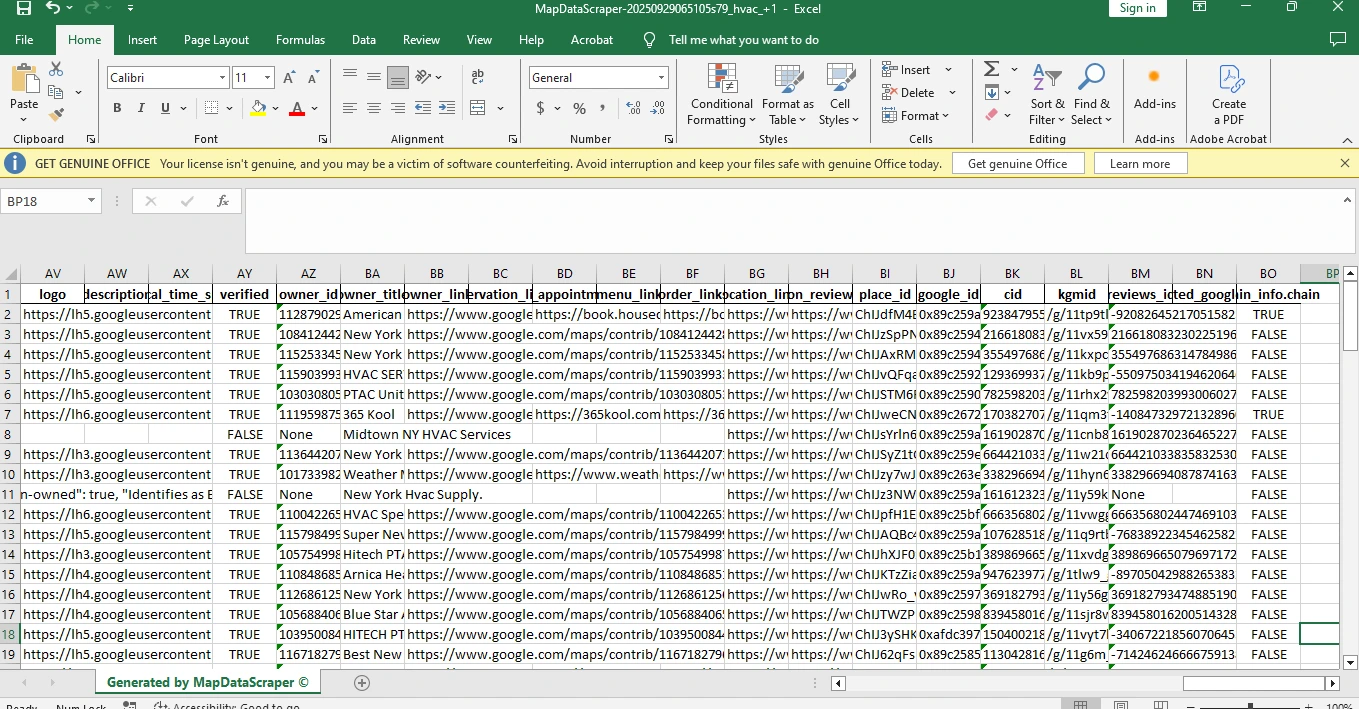This screenshot has height=709, width=1359.
Task: Click the Insert Function fx icon
Action: pos(222,201)
